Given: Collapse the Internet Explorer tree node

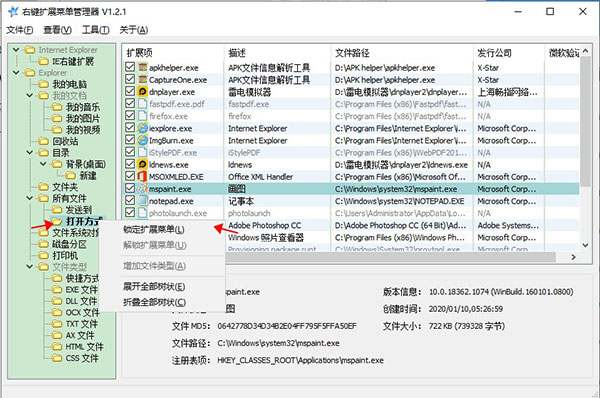Looking at the screenshot, I should coord(16,50).
